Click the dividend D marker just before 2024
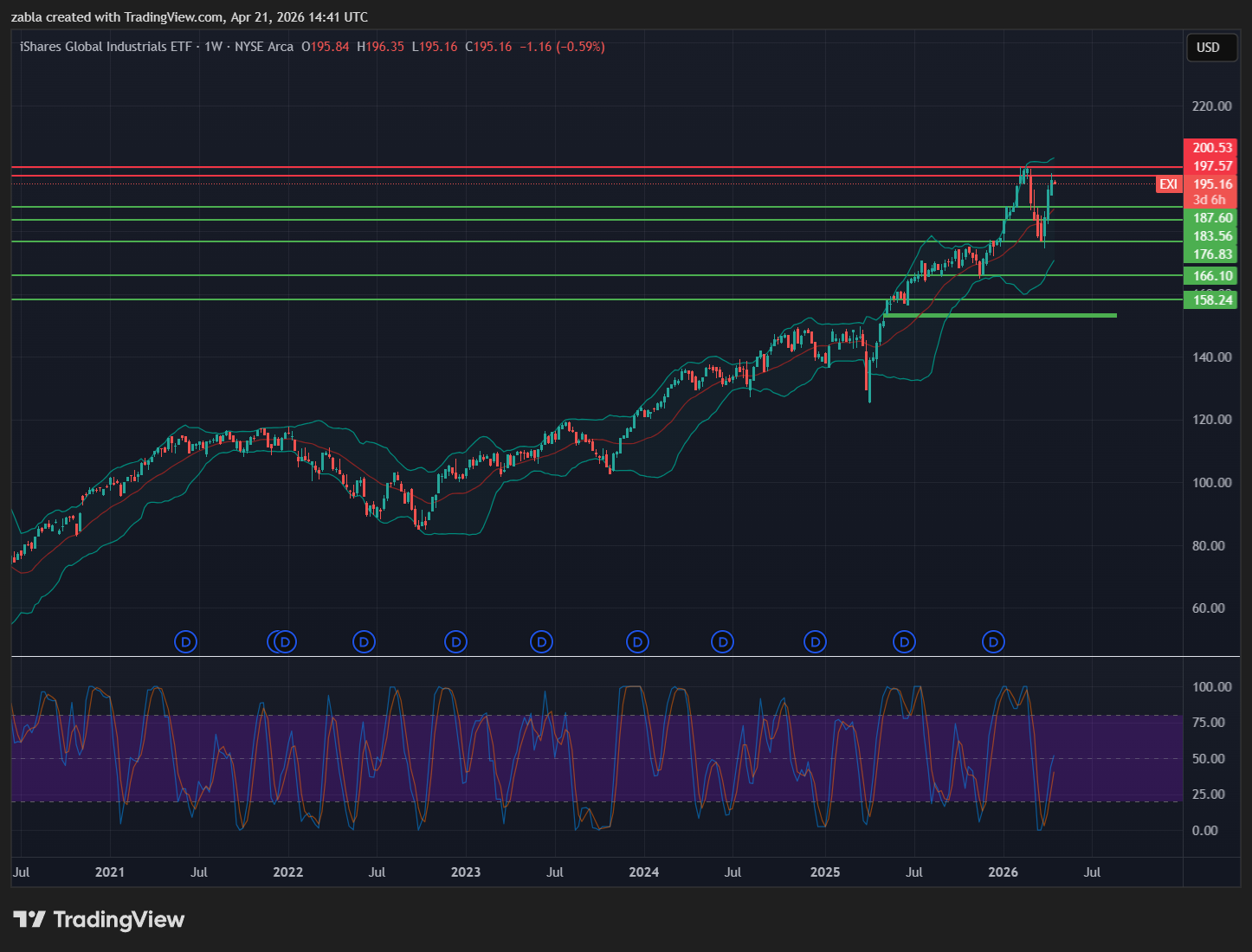Screen dimensions: 1252x952 637,642
